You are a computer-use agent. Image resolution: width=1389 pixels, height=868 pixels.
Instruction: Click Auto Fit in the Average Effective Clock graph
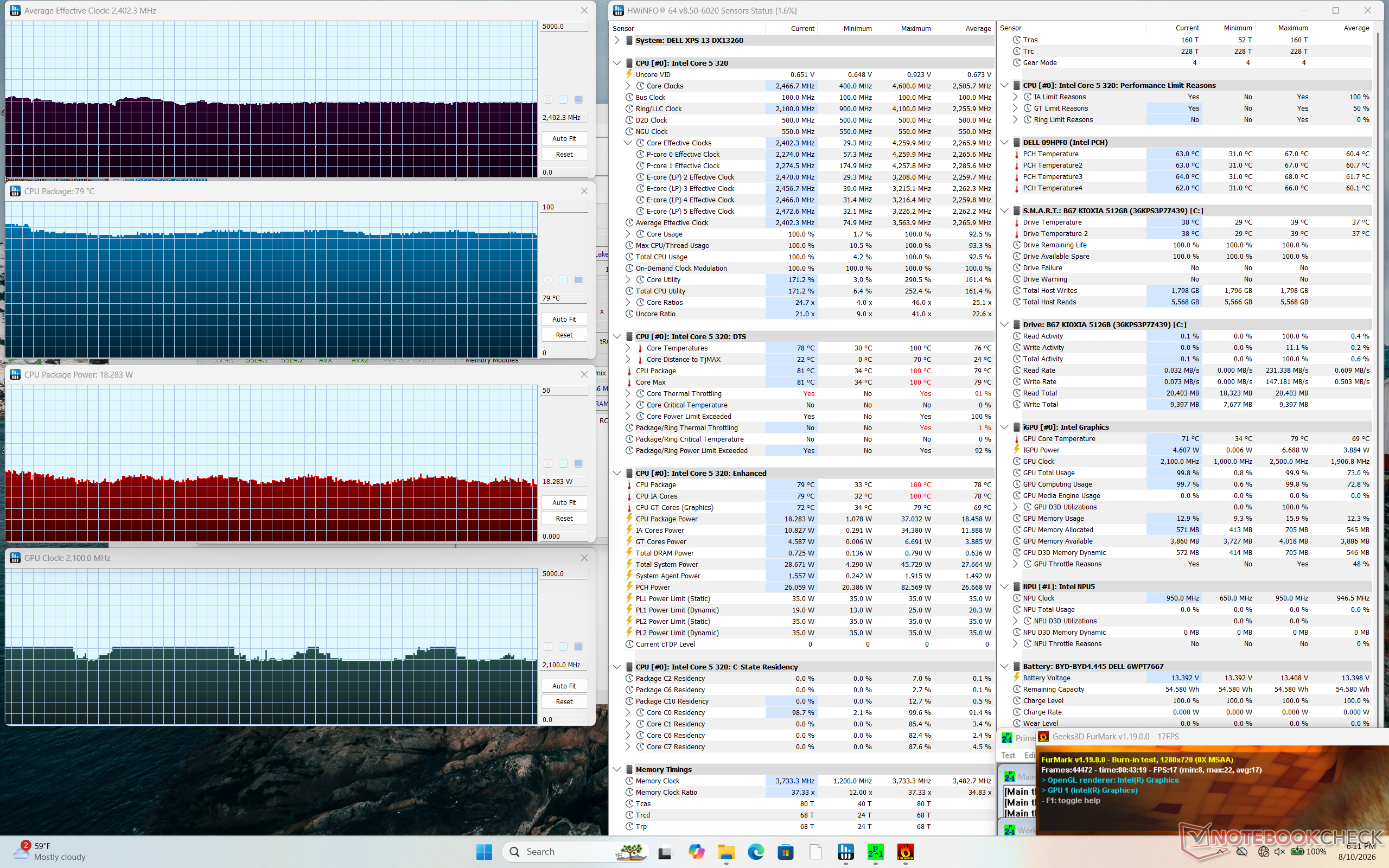[564, 138]
